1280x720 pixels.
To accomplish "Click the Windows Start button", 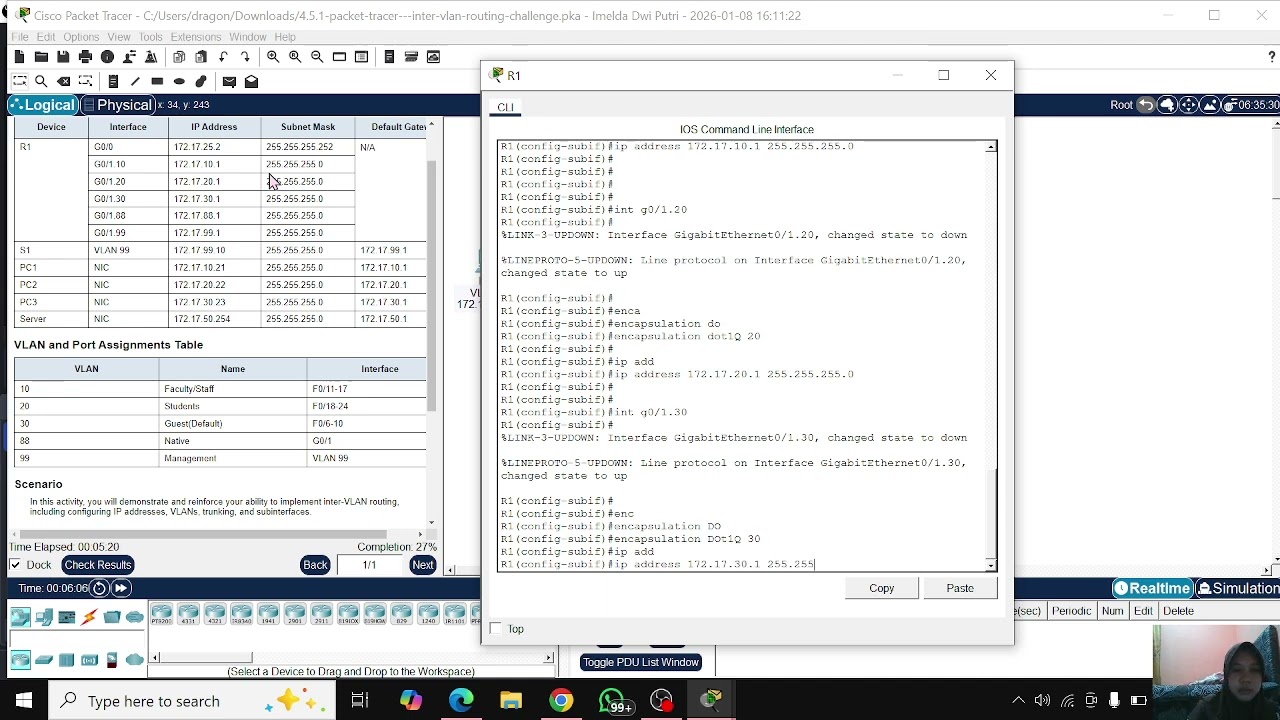I will 24,701.
